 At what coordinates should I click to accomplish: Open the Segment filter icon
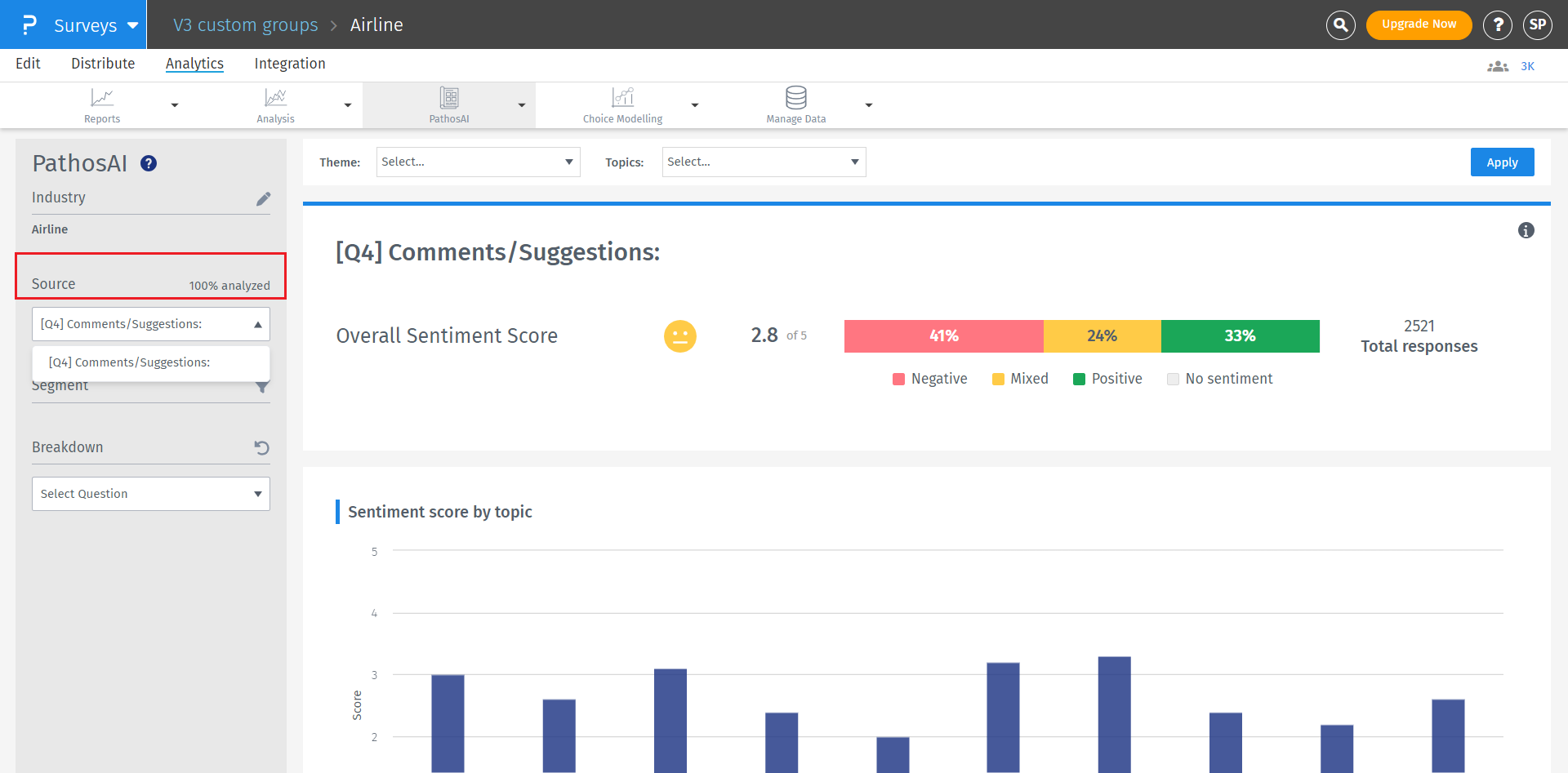[262, 387]
